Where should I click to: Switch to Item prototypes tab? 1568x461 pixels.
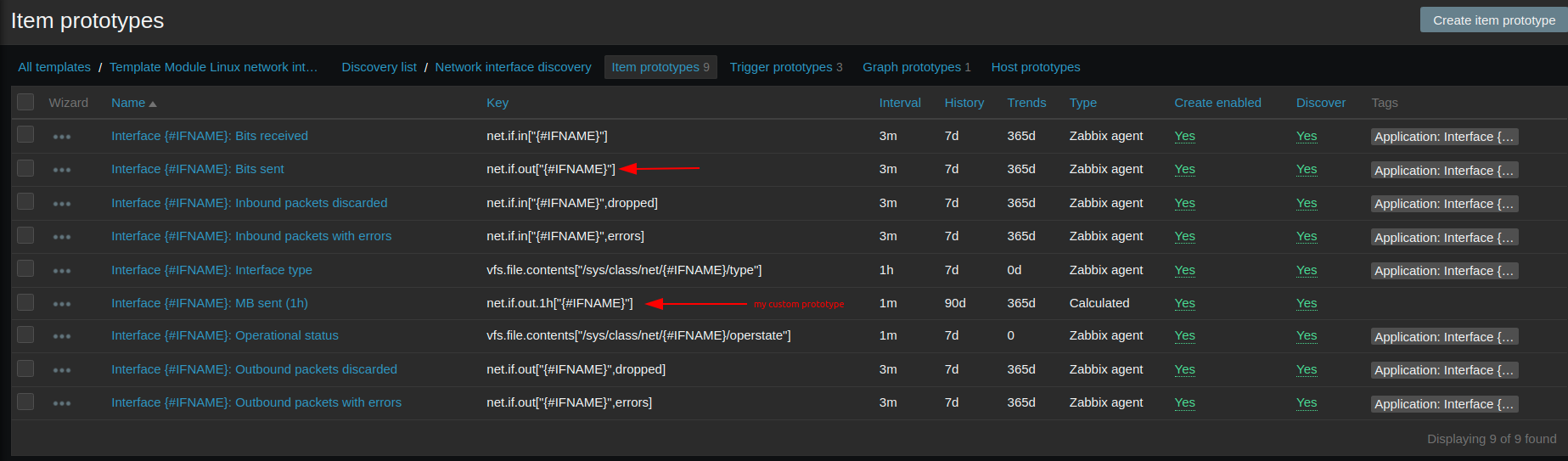pyautogui.click(x=660, y=67)
